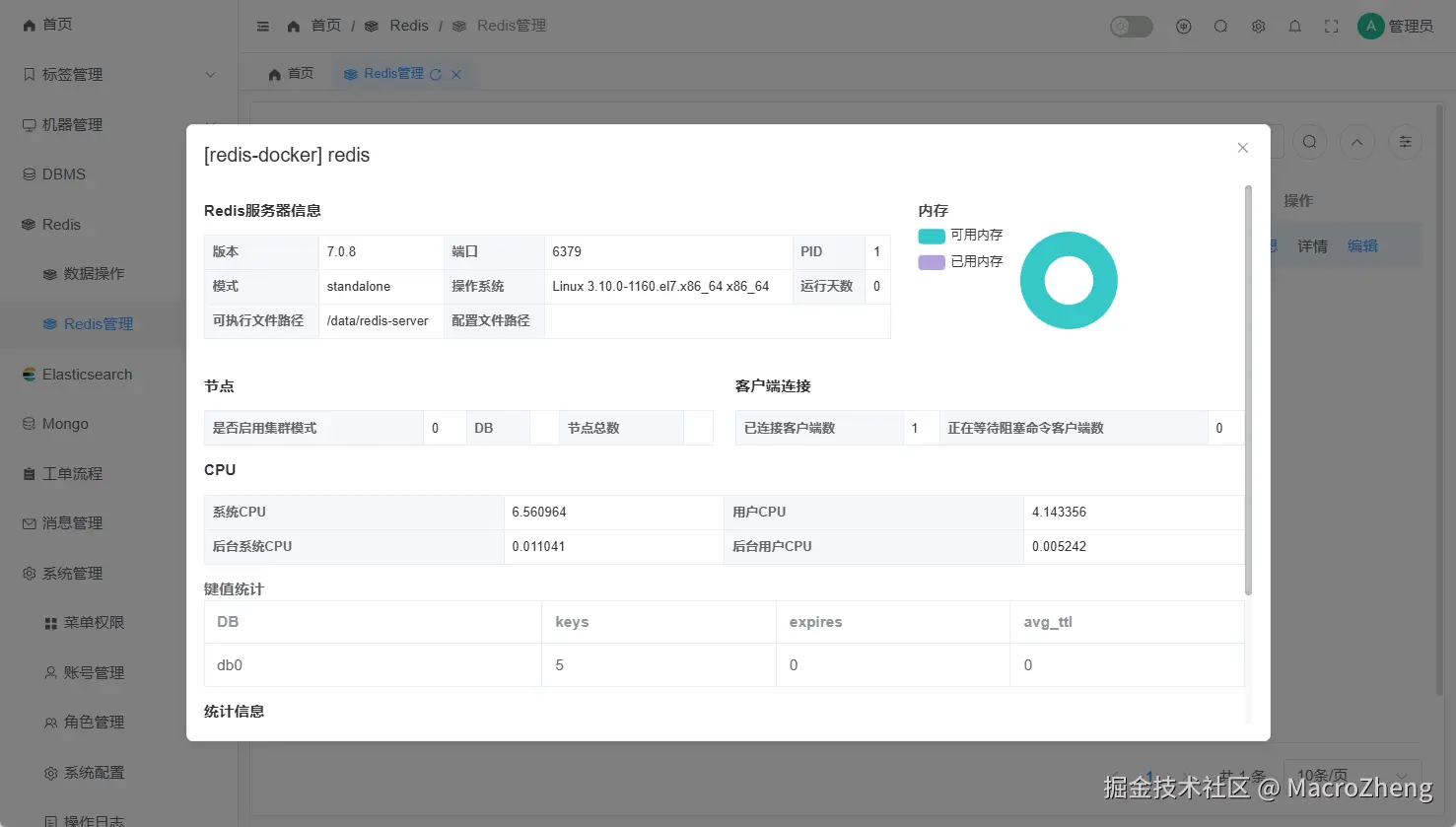The height and width of the screenshot is (827, 1456).
Task: Collapse sidebar using hamburger menu icon
Action: pyautogui.click(x=263, y=27)
